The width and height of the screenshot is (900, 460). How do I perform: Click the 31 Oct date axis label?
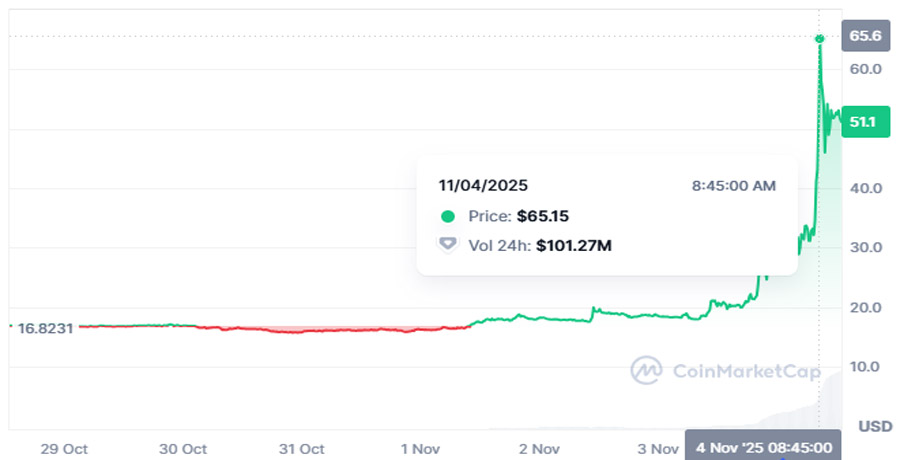tap(300, 448)
